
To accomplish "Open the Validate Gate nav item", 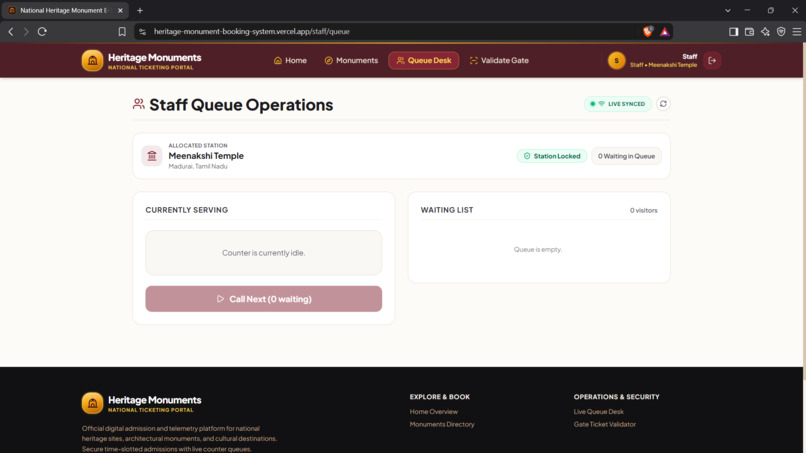I will (x=499, y=60).
